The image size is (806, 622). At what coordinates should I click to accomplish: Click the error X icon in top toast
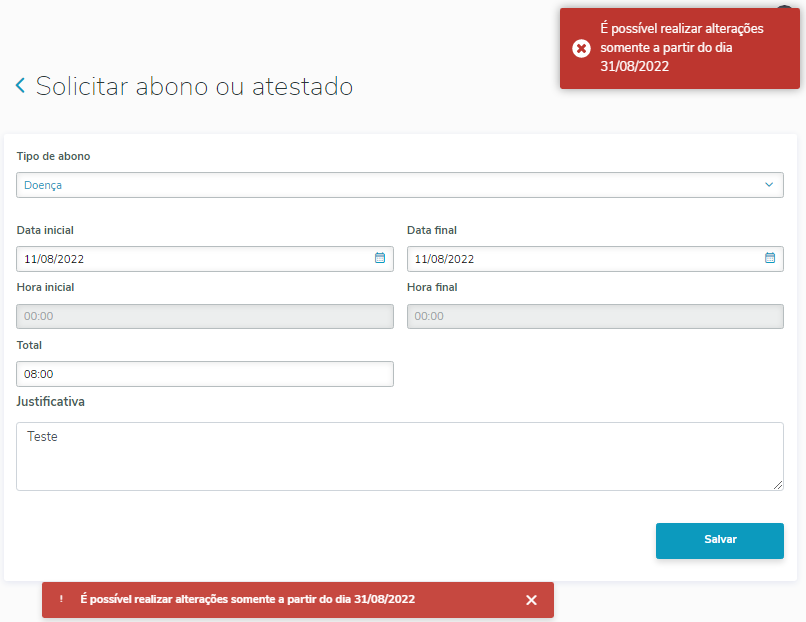click(x=581, y=48)
